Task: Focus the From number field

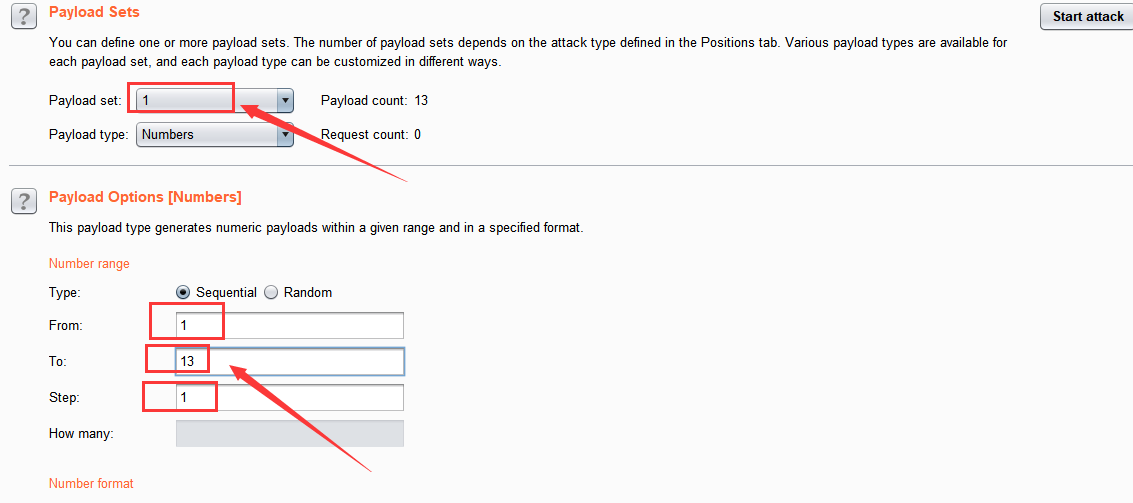Action: click(290, 325)
